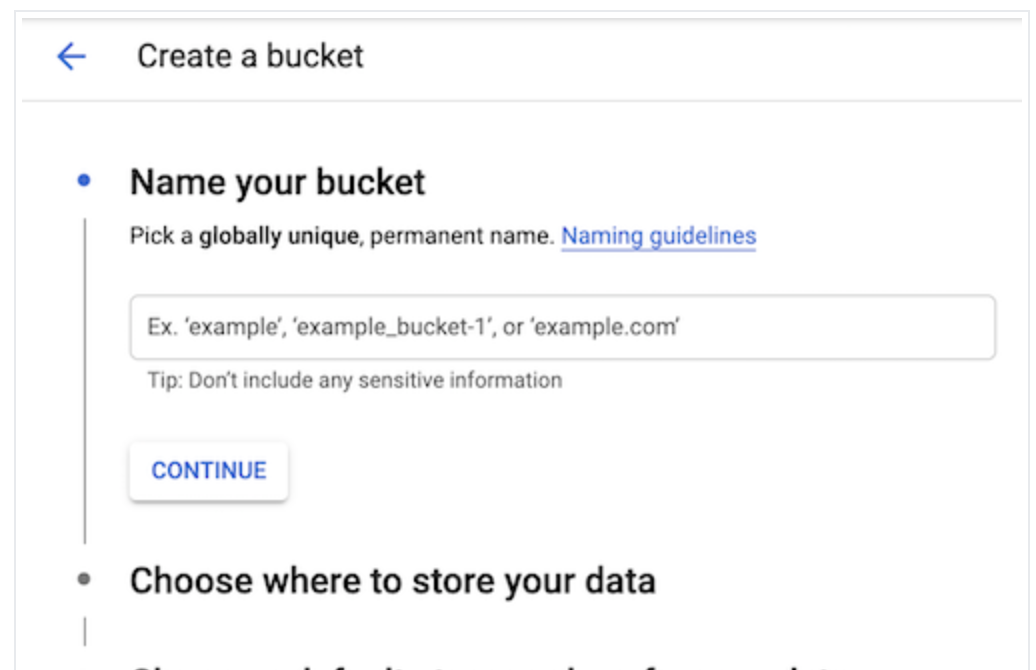Click the word bucket in the page title

(316, 56)
